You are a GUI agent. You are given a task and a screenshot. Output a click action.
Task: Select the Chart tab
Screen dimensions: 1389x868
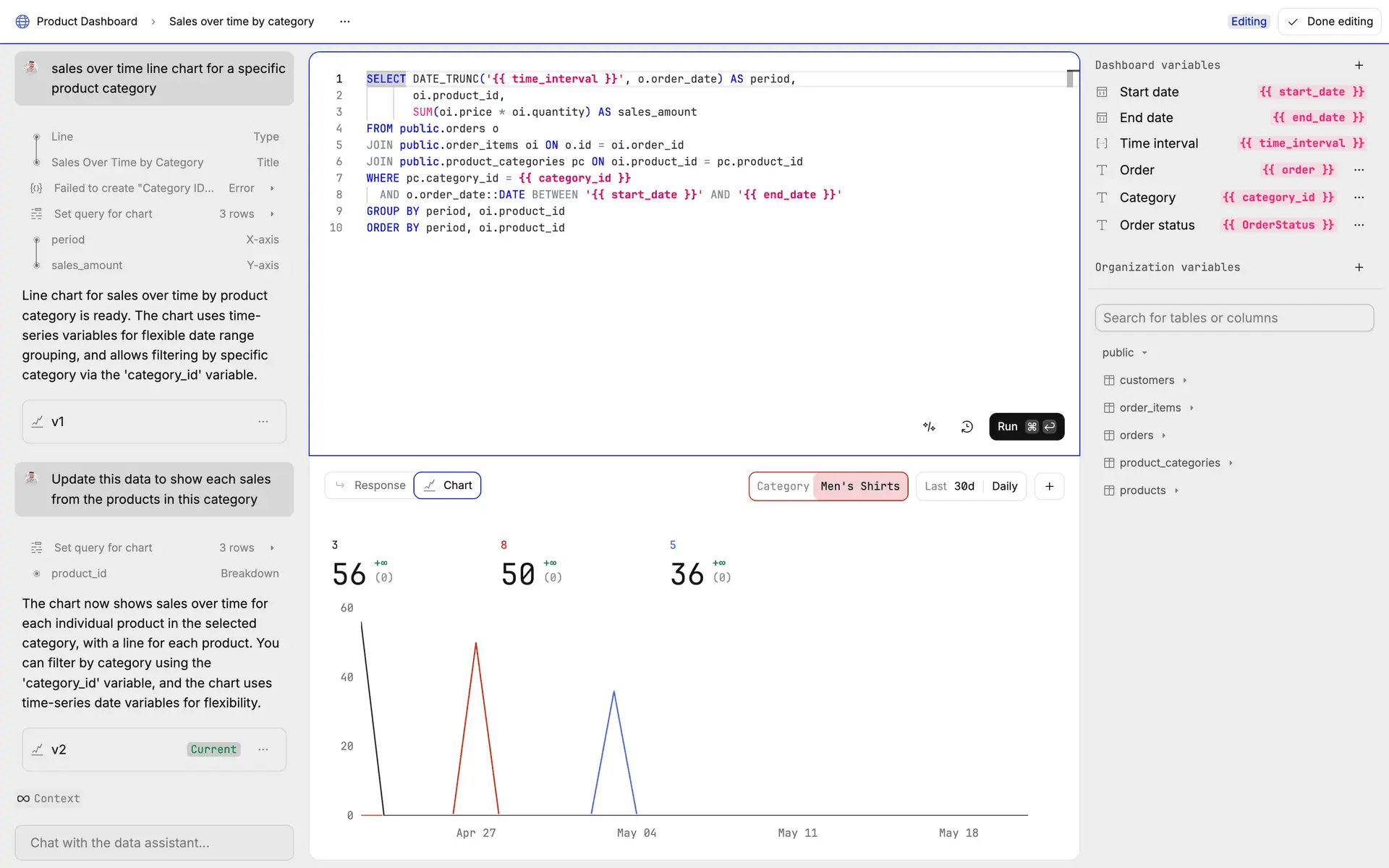448,485
